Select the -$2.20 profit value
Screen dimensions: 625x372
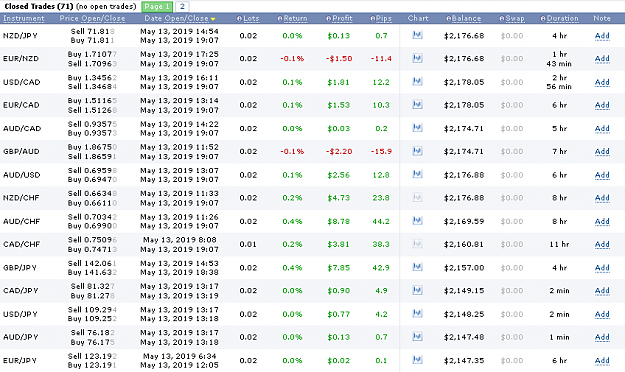339,152
